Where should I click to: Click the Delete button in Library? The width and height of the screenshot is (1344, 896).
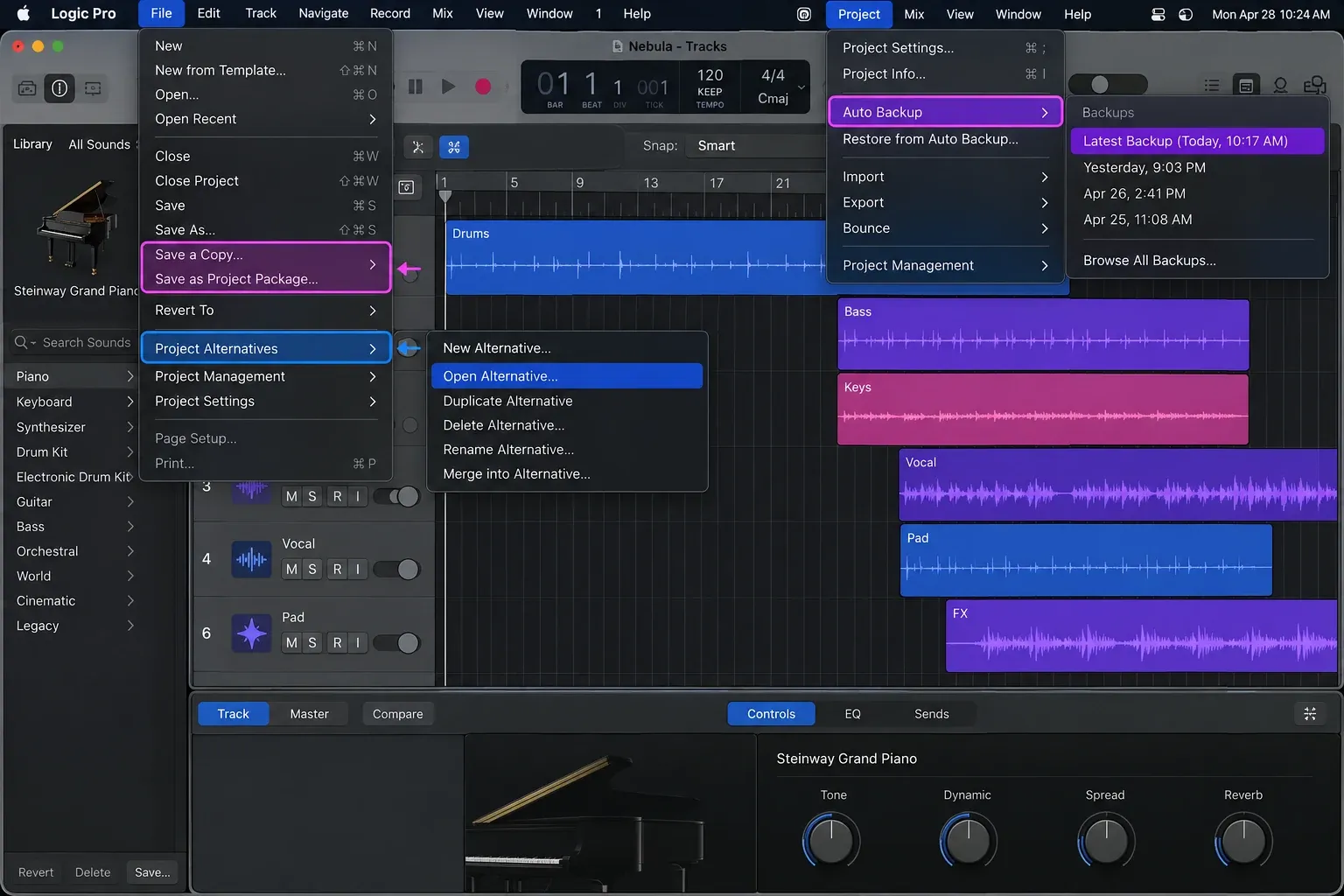pos(93,872)
